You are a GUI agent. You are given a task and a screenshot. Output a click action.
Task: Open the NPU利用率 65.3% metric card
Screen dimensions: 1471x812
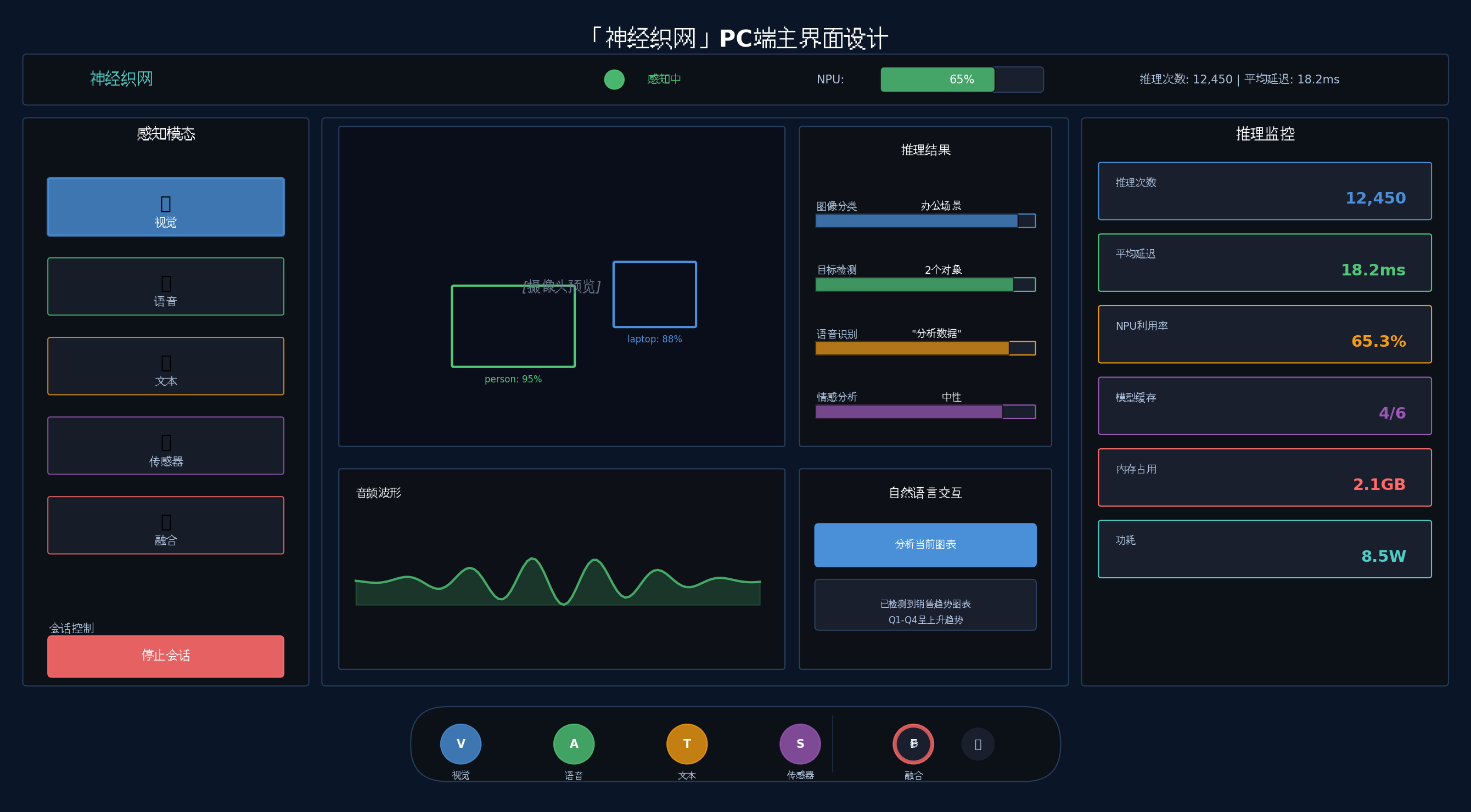(x=1264, y=334)
